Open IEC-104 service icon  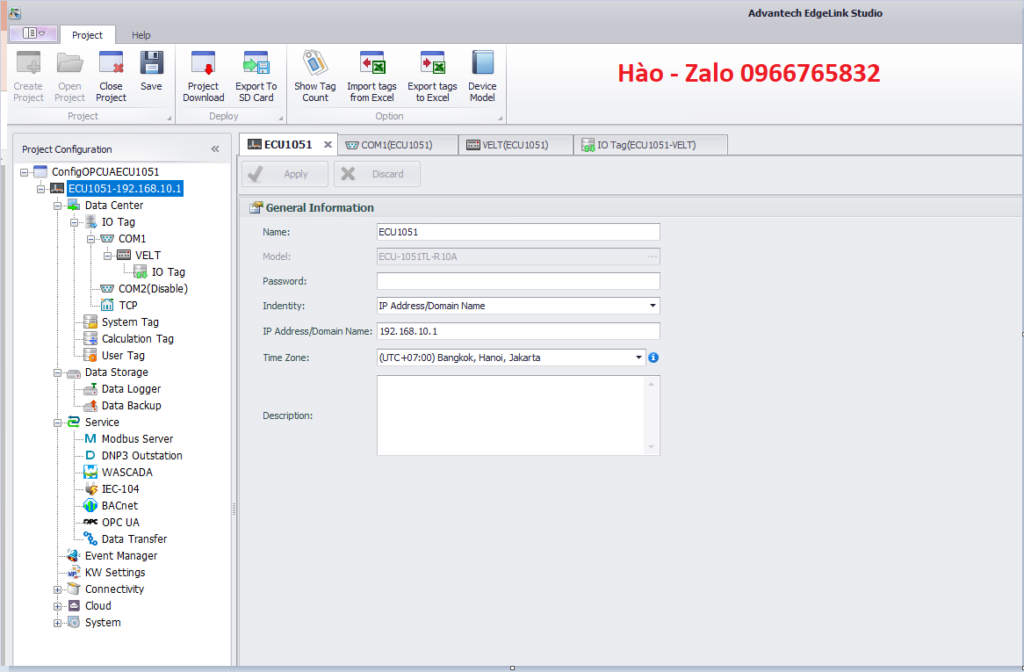[91, 488]
